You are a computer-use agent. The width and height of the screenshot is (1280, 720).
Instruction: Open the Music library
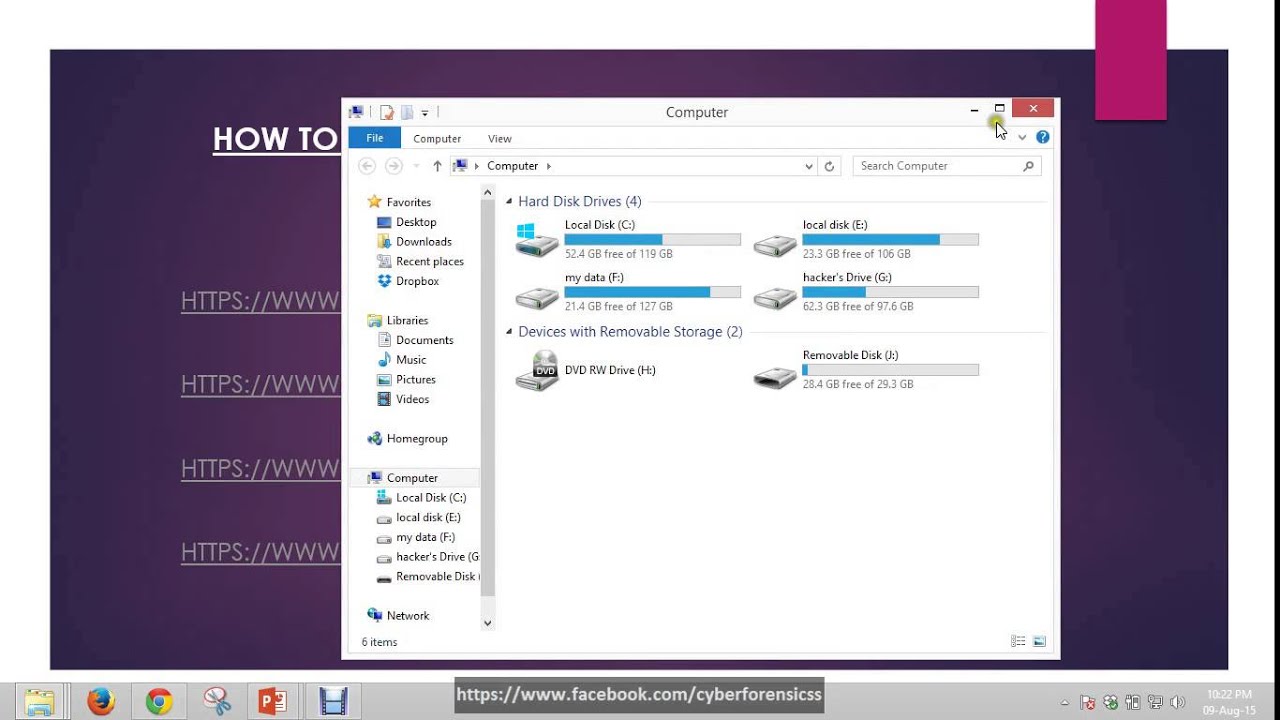click(x=411, y=360)
